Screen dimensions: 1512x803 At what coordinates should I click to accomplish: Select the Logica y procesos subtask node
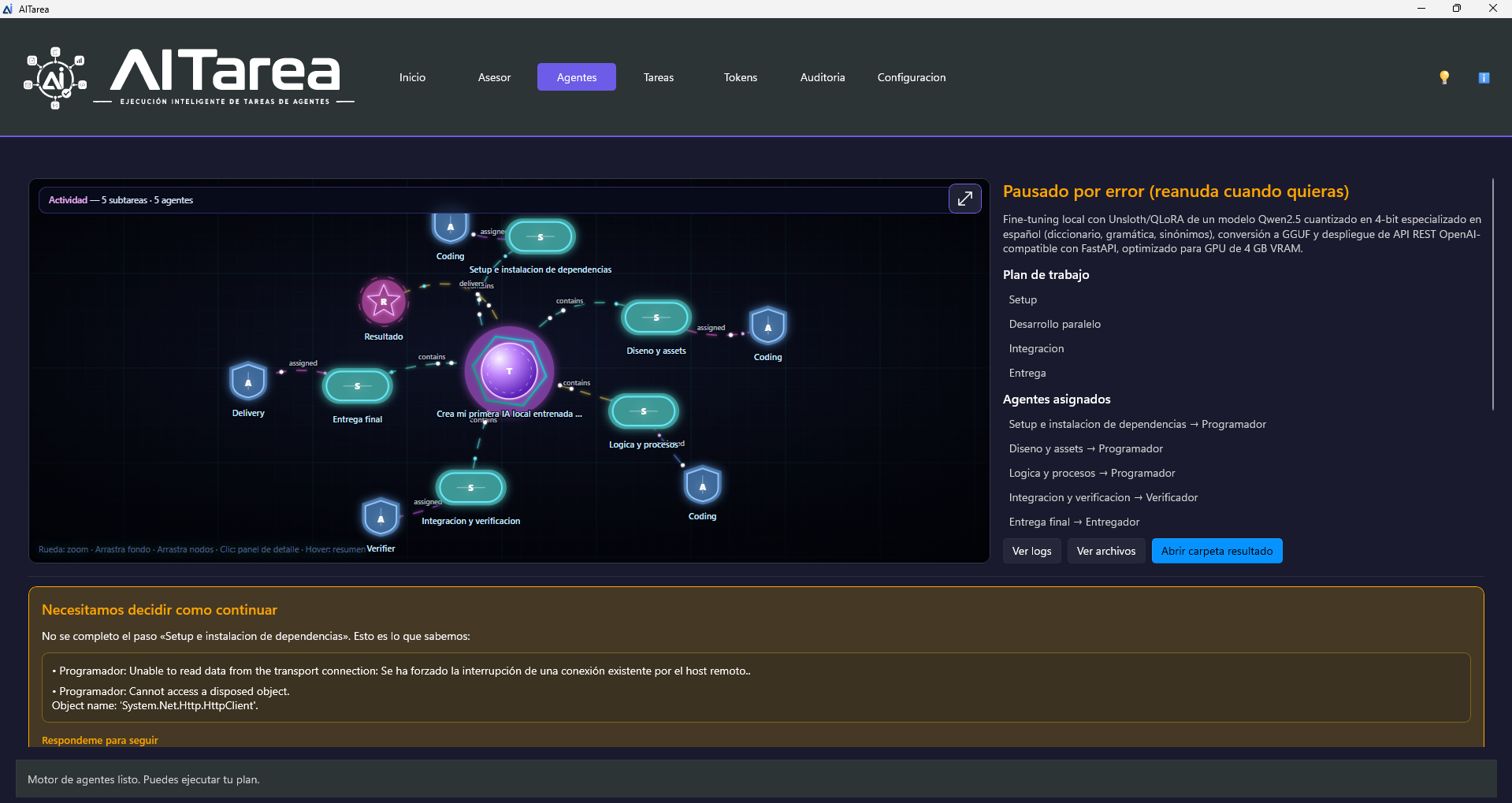coord(644,411)
